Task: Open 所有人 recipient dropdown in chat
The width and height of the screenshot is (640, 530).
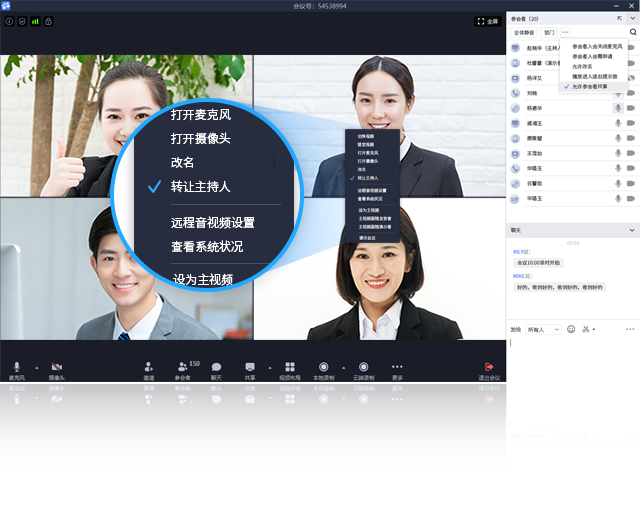Action: click(x=543, y=330)
